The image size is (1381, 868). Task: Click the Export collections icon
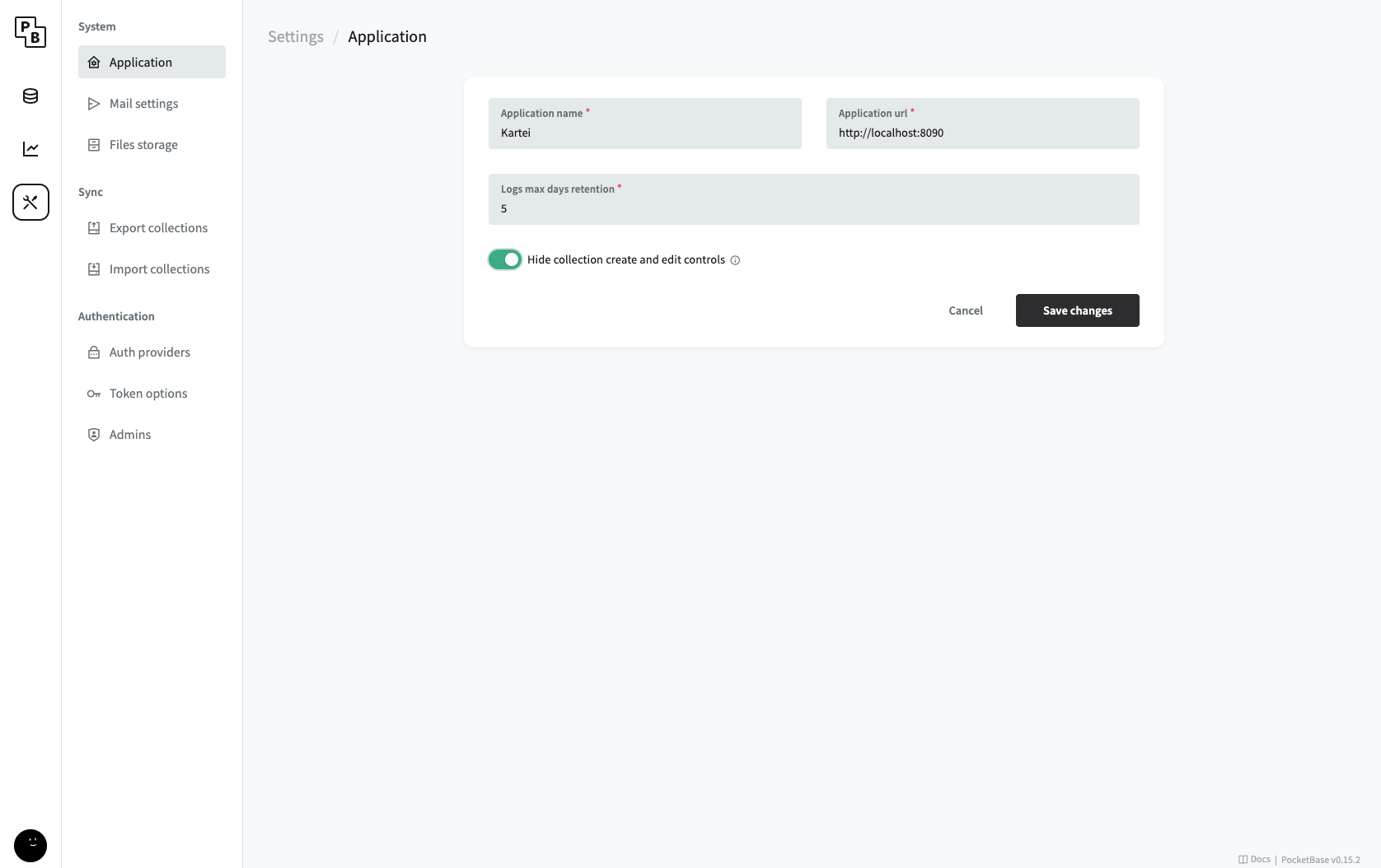pos(94,228)
